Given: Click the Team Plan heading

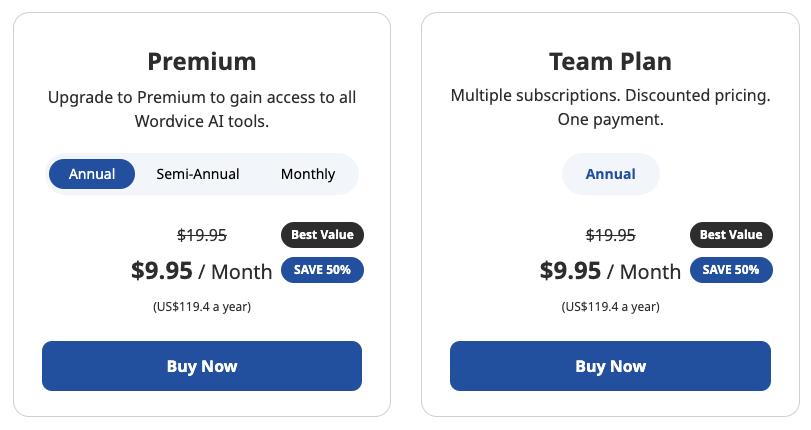Looking at the screenshot, I should tap(610, 62).
